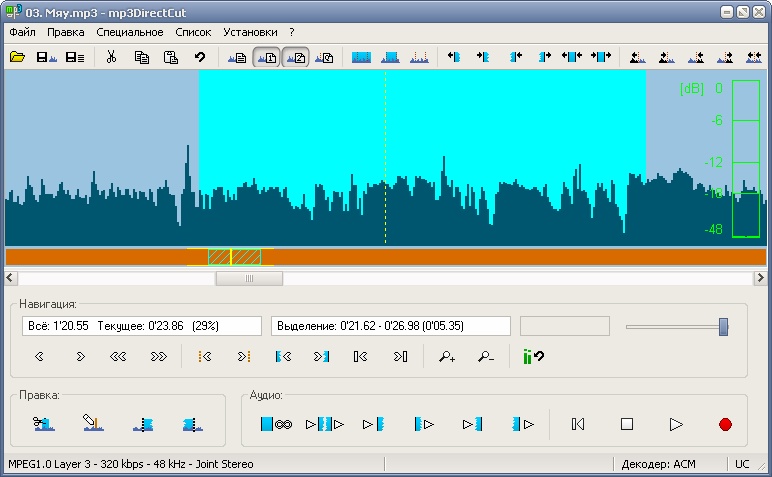
Task: Click the single left arrow step-back button
Action: [x=40, y=355]
